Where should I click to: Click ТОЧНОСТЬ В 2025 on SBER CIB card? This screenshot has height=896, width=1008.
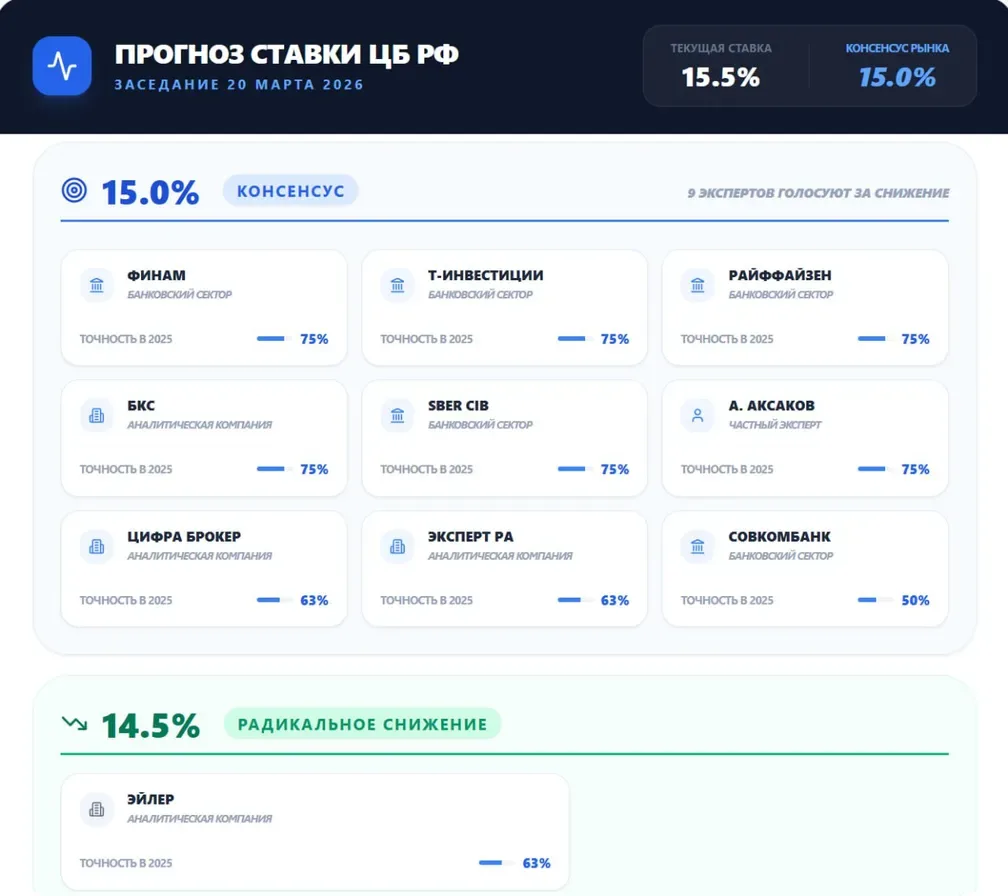tap(426, 469)
